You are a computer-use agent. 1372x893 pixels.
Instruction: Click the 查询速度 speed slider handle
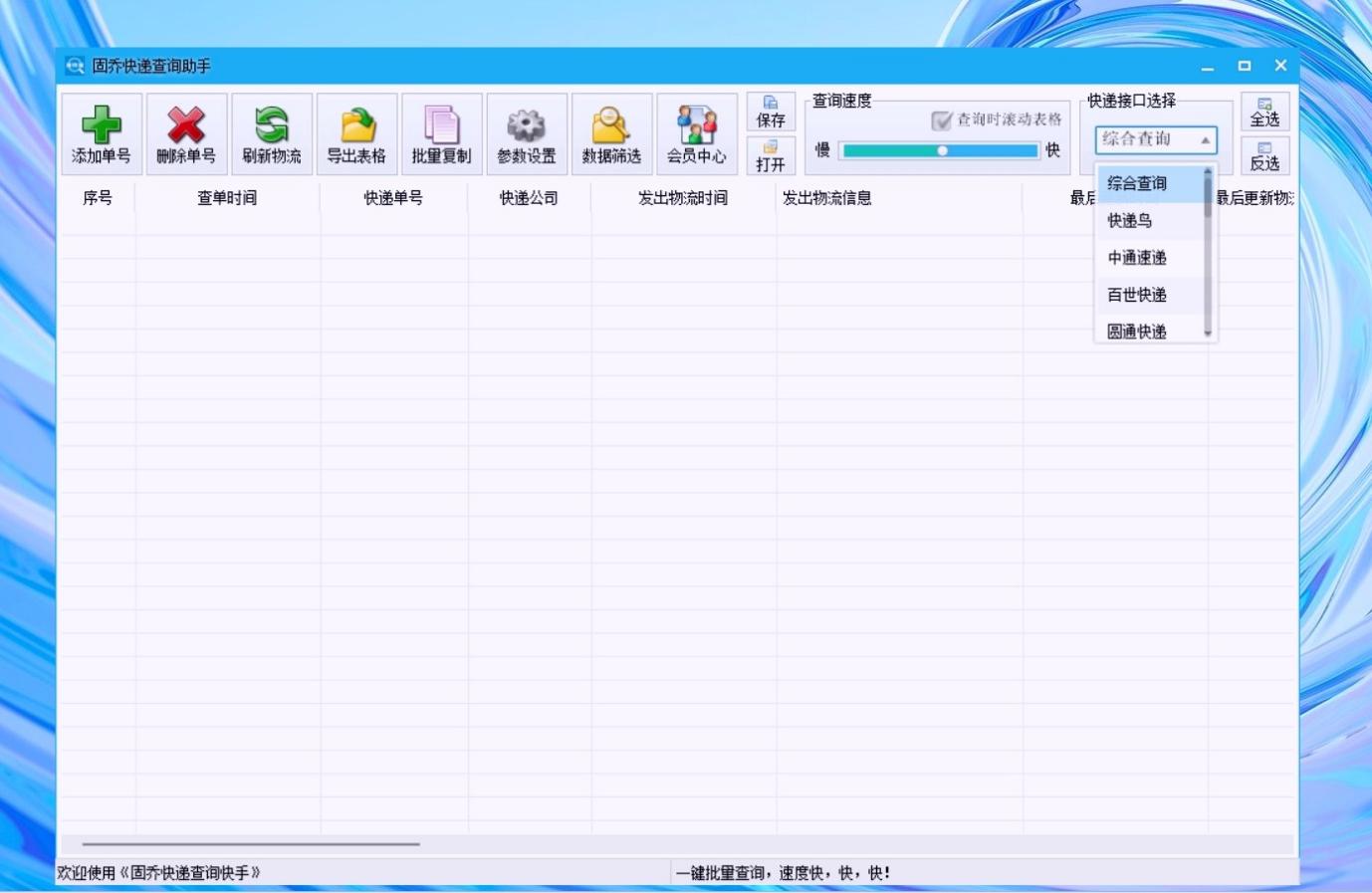pyautogui.click(x=942, y=151)
